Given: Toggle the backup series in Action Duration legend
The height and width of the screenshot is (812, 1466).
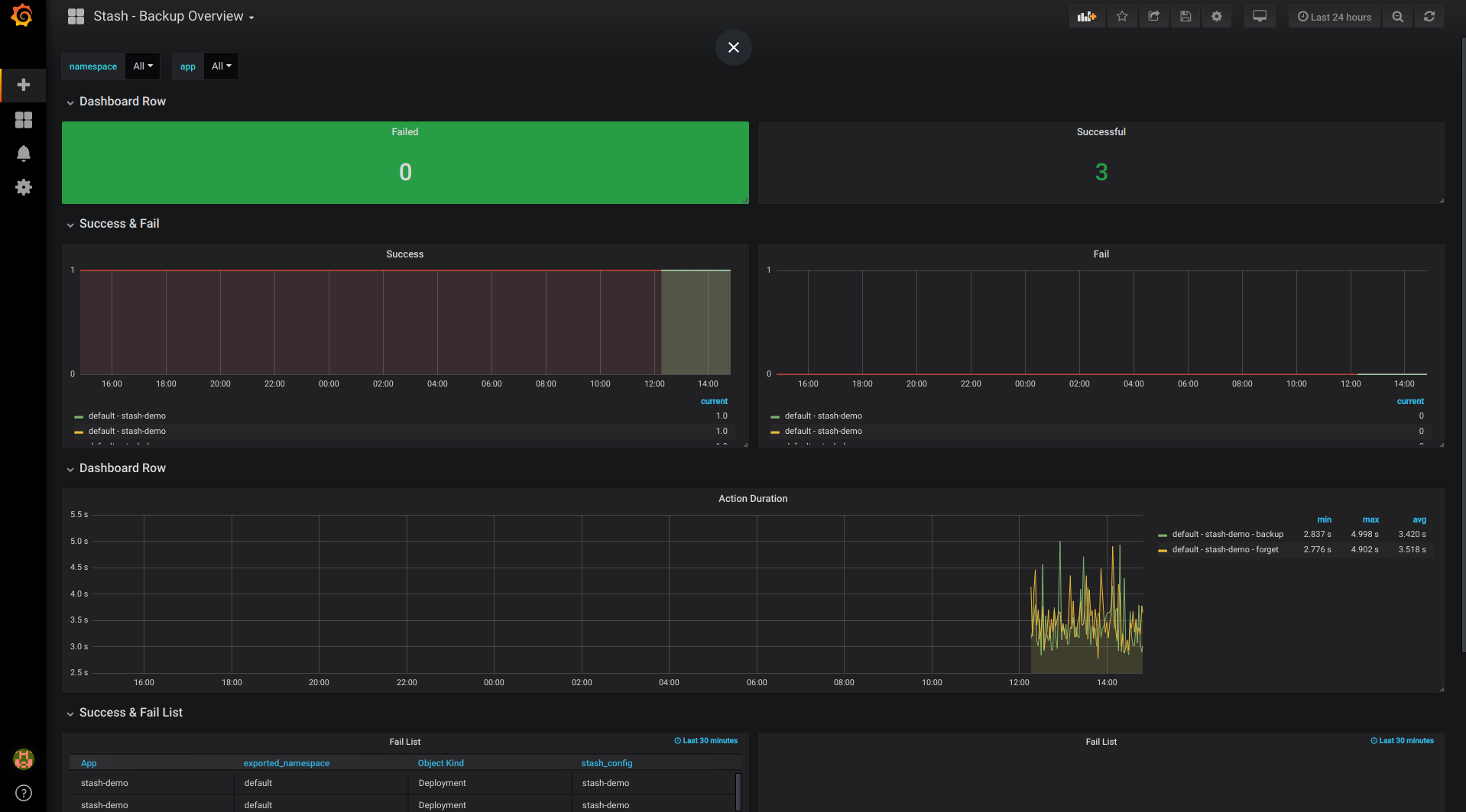Looking at the screenshot, I should point(1228,534).
